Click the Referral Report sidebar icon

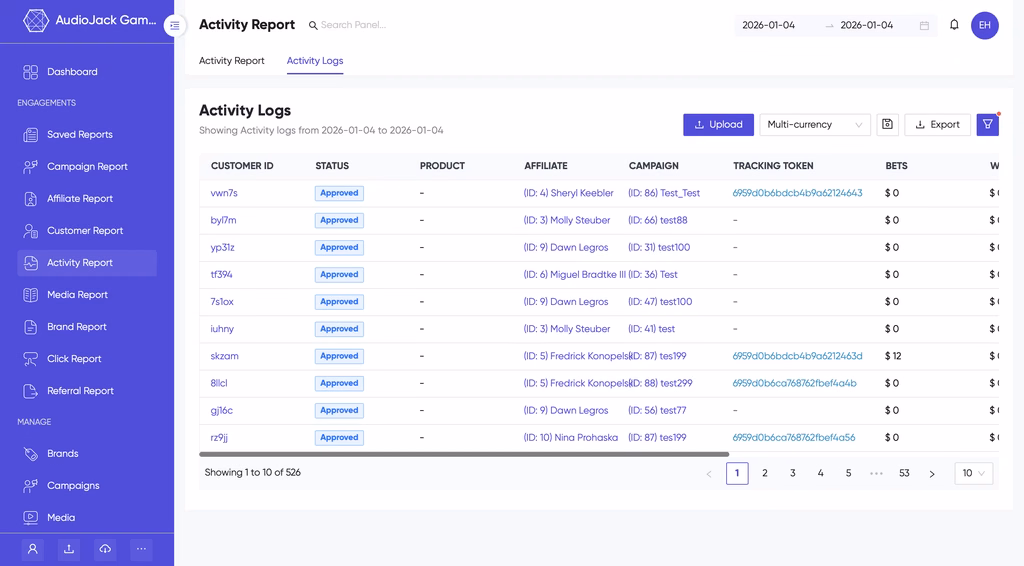click(x=31, y=390)
